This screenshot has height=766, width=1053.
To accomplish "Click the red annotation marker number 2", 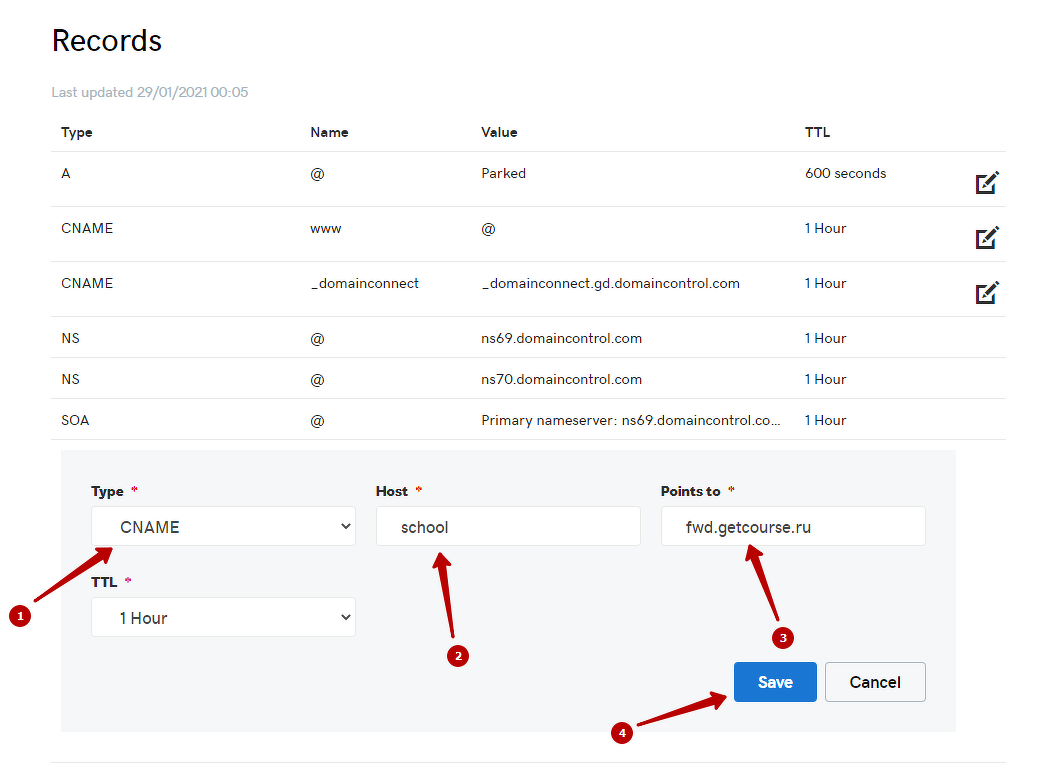I will pos(458,656).
